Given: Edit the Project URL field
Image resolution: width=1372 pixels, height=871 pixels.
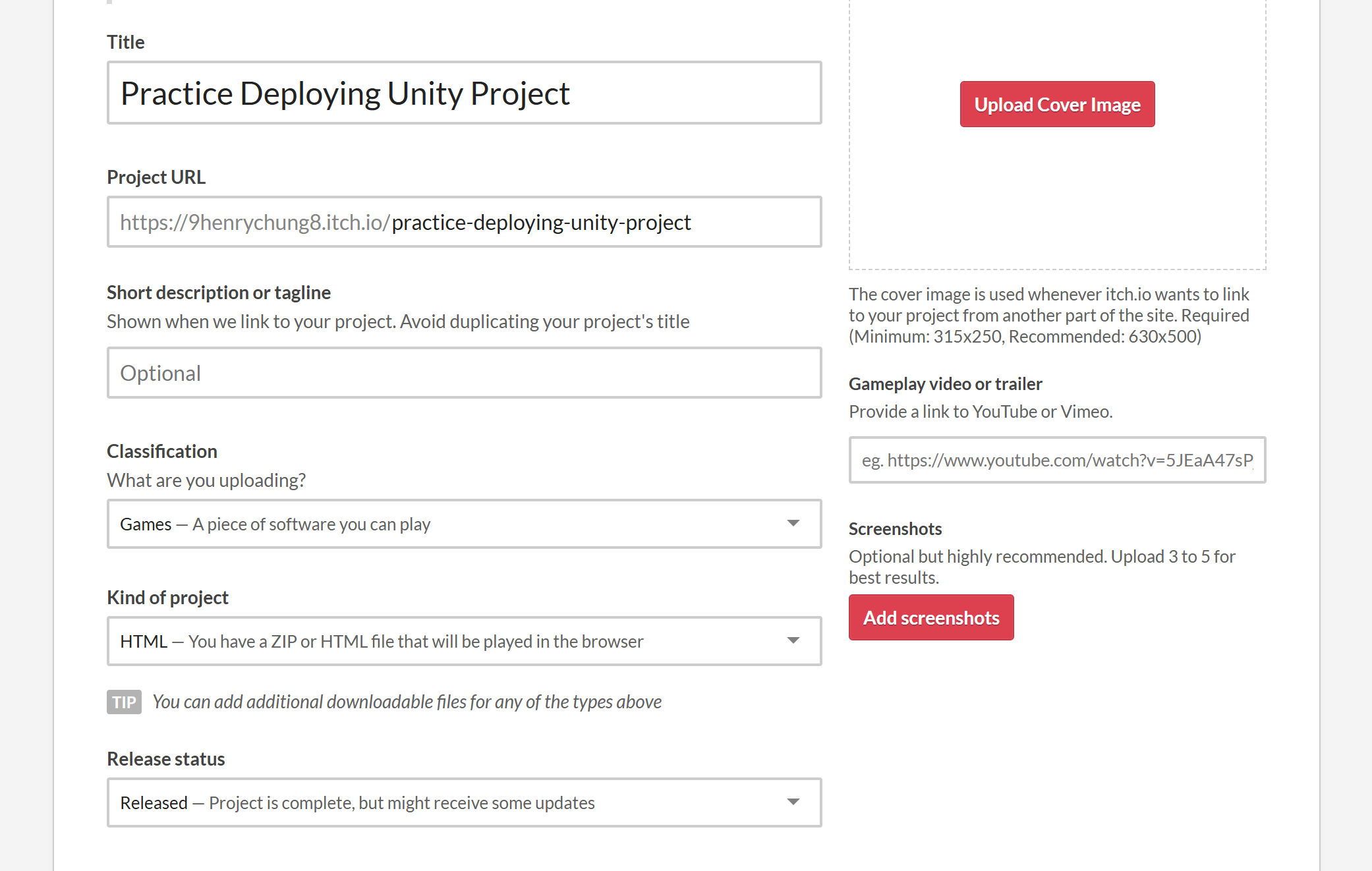Looking at the screenshot, I should click(464, 222).
